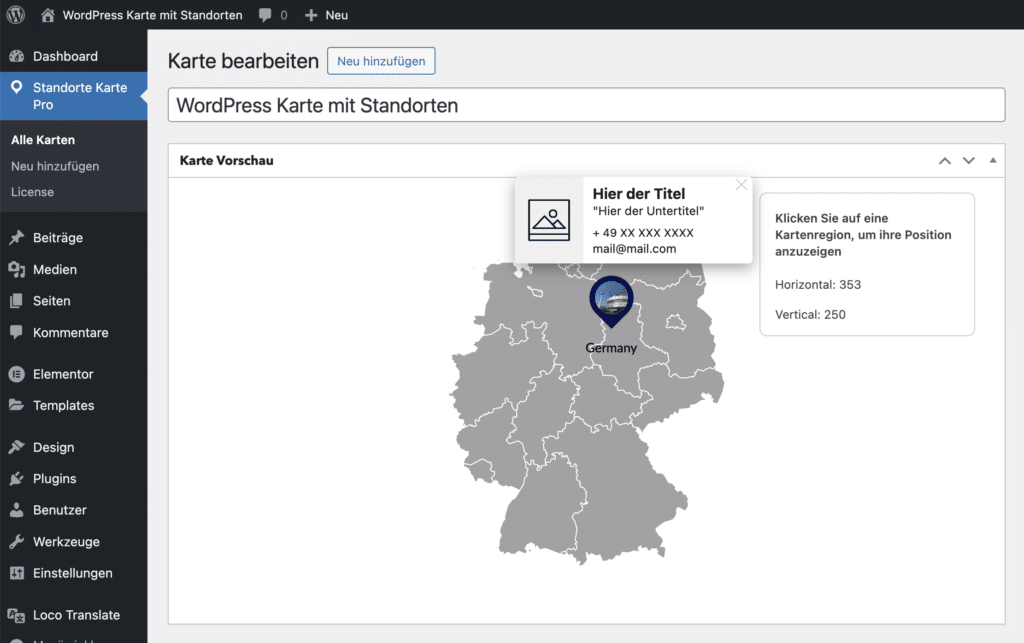Open License submenu item

[32, 192]
